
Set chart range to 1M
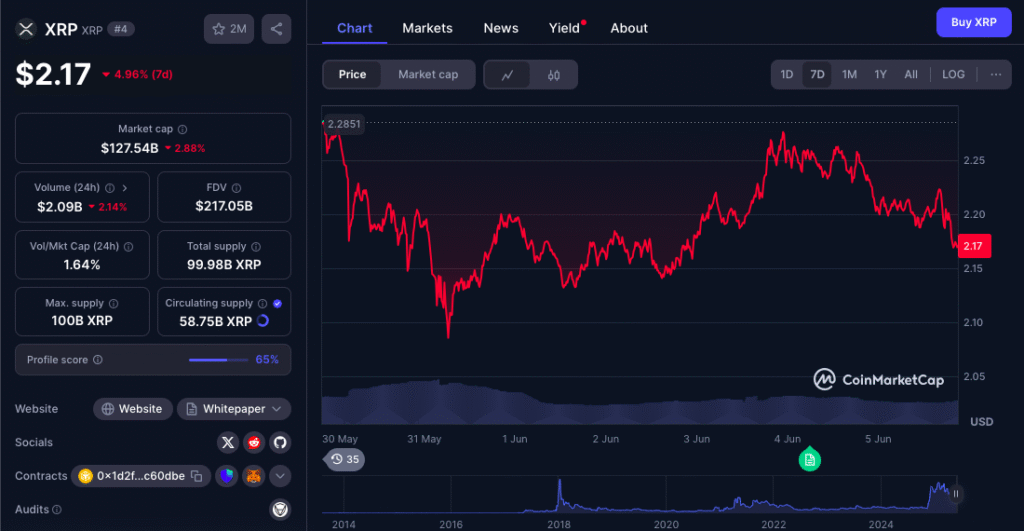849,74
